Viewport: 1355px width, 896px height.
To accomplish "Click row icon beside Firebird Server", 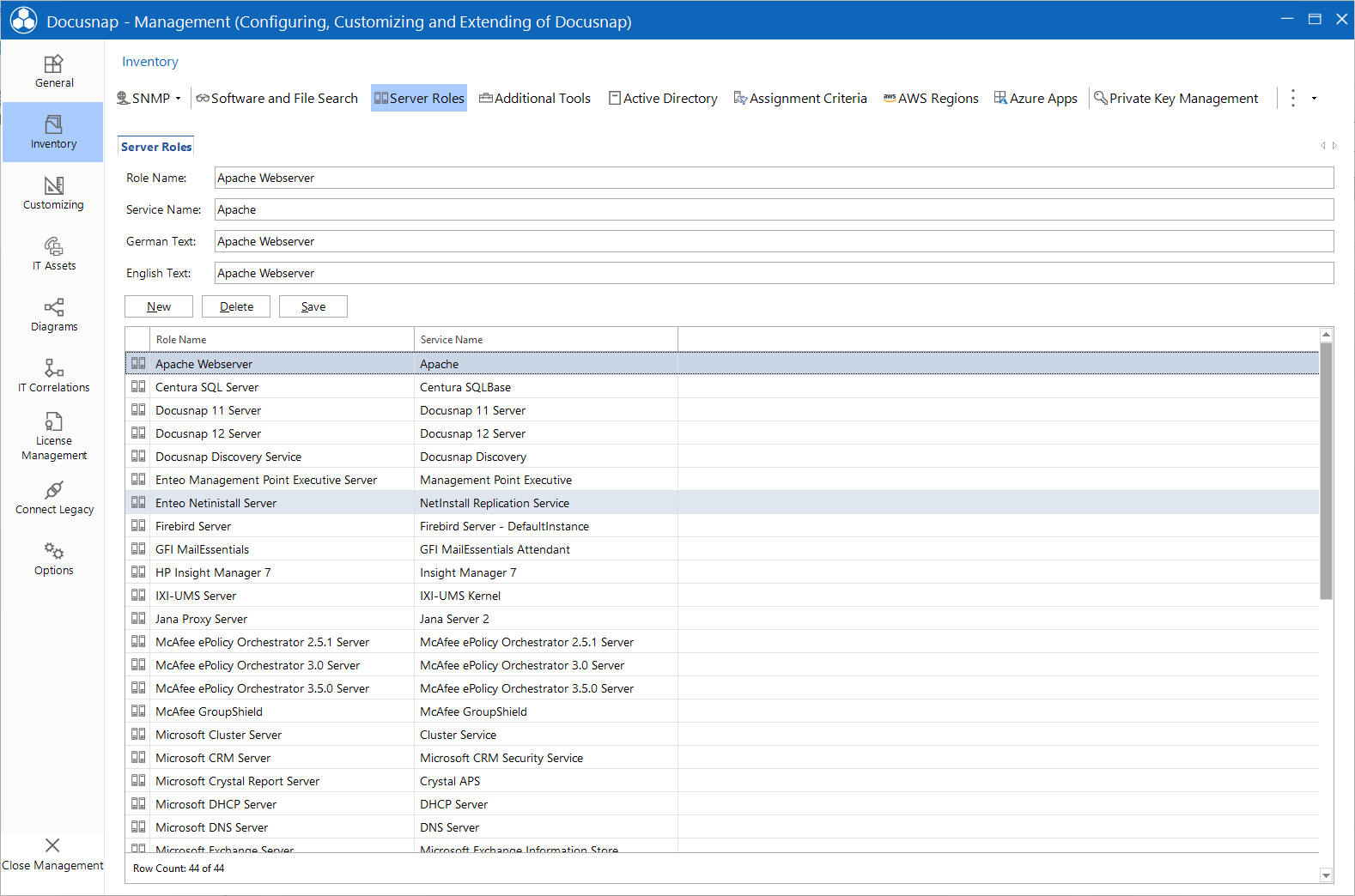I will click(138, 525).
